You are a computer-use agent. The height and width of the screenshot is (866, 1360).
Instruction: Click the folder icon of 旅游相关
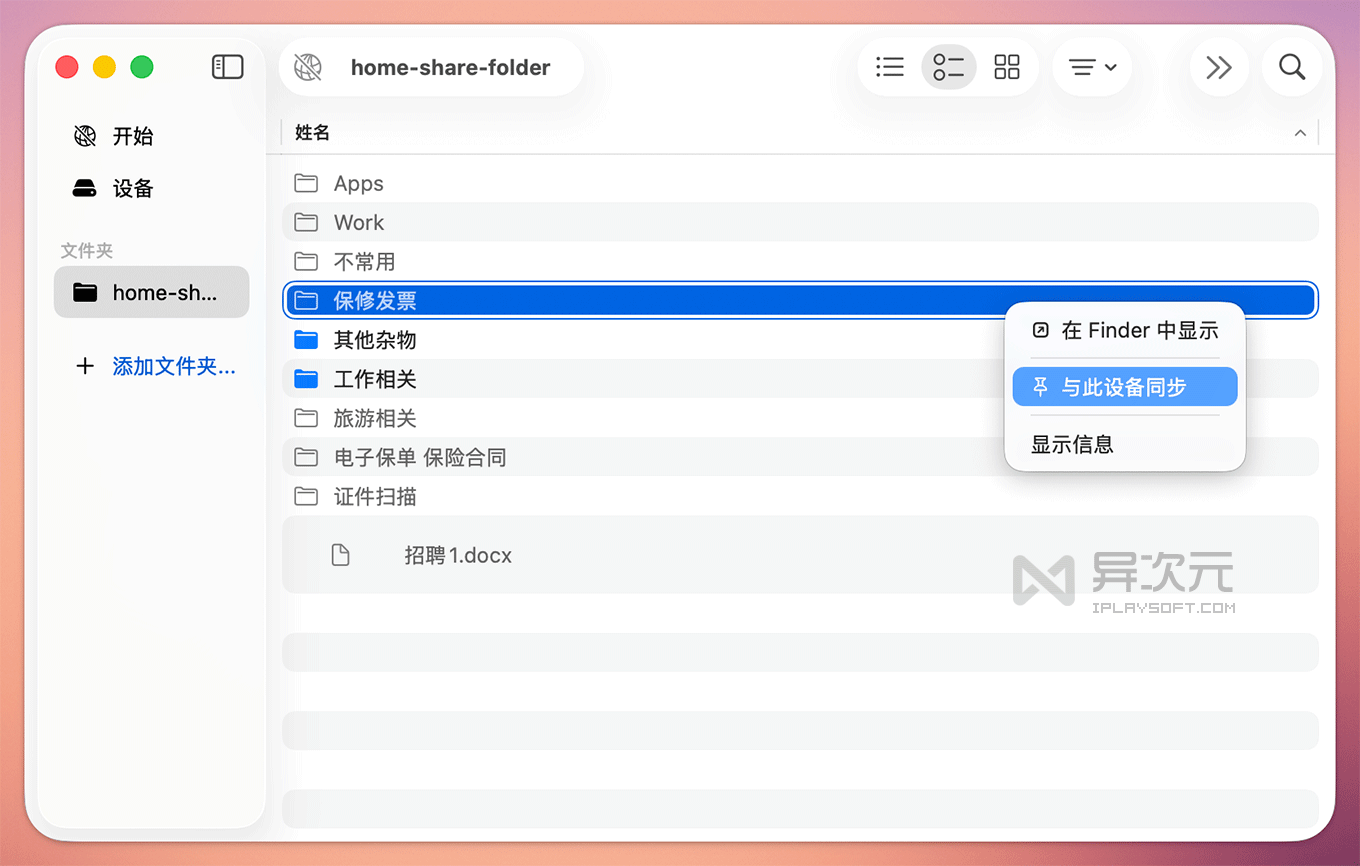pos(306,418)
